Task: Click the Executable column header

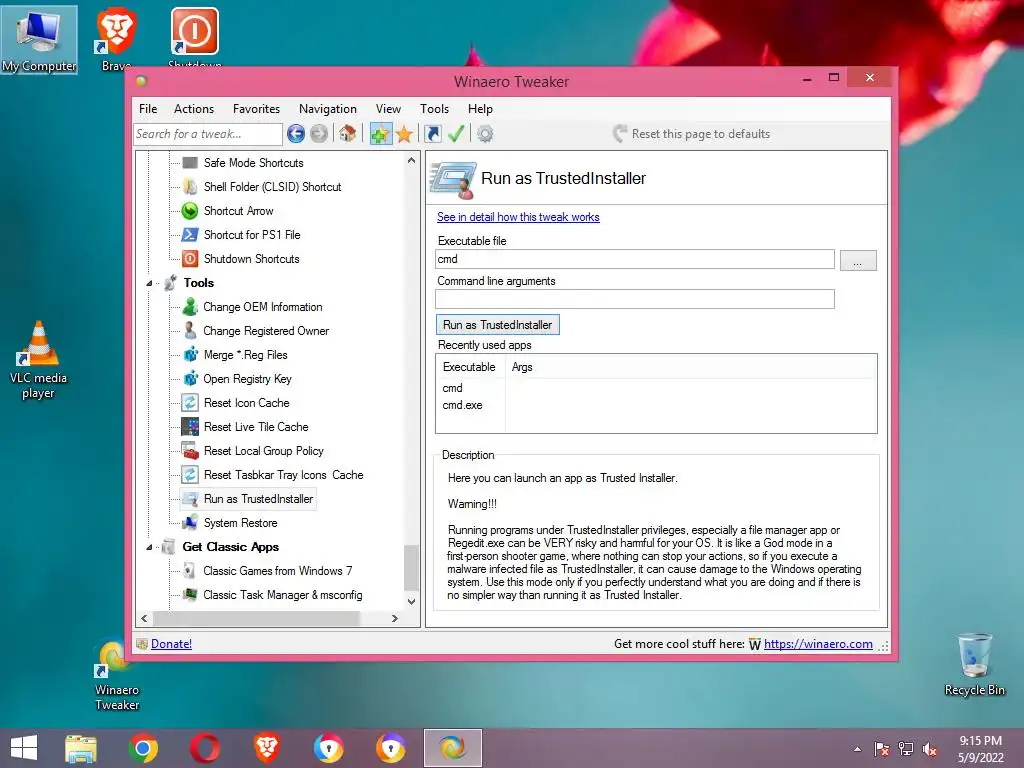Action: (470, 367)
